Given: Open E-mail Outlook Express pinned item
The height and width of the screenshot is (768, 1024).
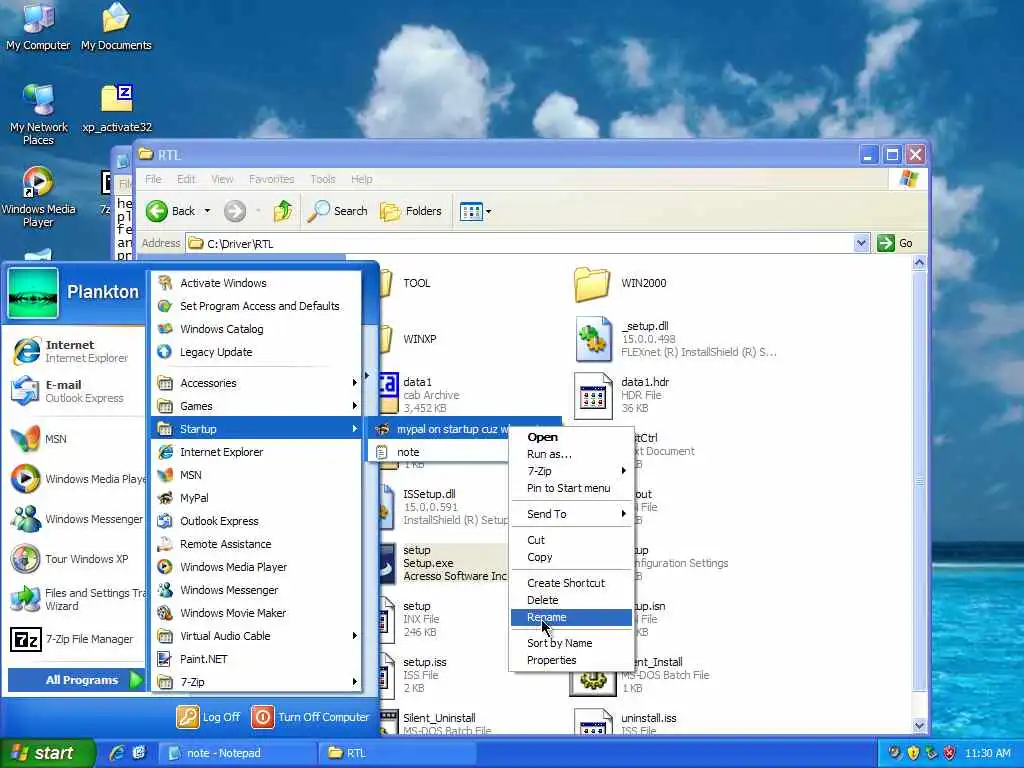Looking at the screenshot, I should [75, 391].
